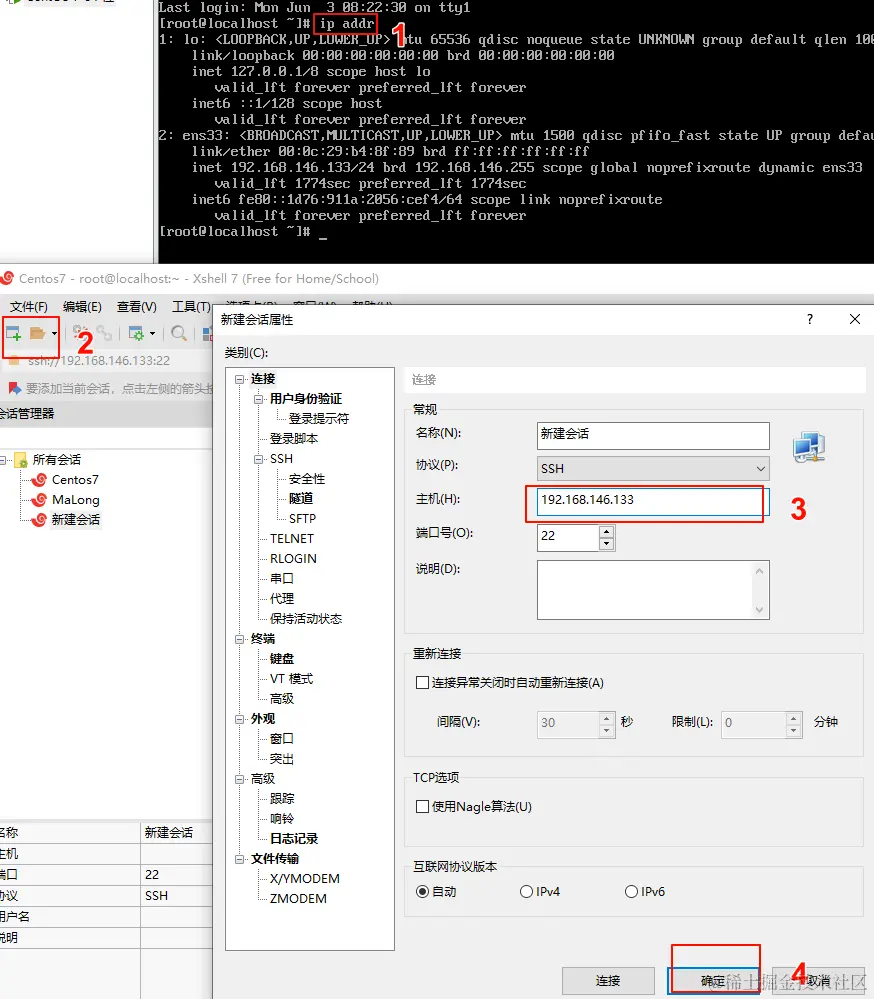This screenshot has height=999, width=874.
Task: Open the 协议 SSH dropdown
Action: pos(653,468)
